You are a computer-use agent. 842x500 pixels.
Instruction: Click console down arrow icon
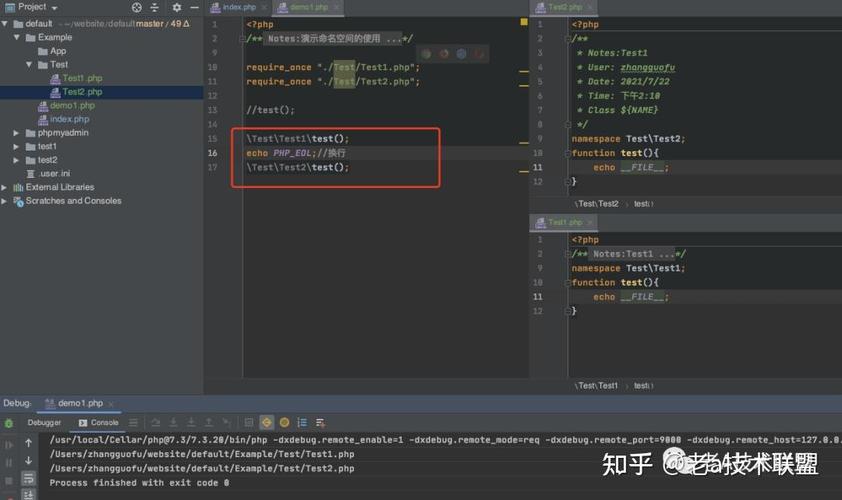(28, 461)
